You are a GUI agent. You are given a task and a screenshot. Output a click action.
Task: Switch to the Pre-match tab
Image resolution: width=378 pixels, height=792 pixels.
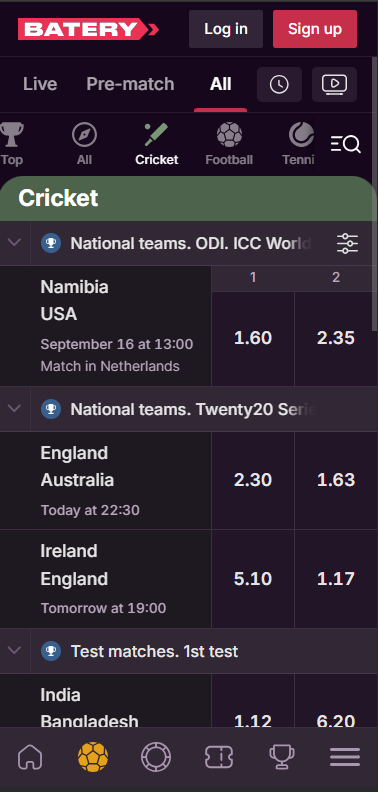click(x=130, y=84)
